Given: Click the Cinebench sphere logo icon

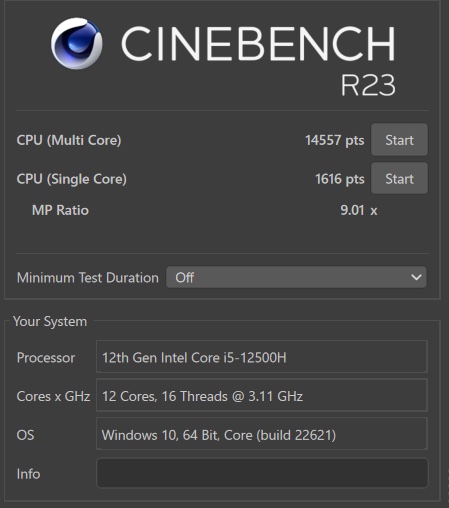Looking at the screenshot, I should (x=77, y=43).
